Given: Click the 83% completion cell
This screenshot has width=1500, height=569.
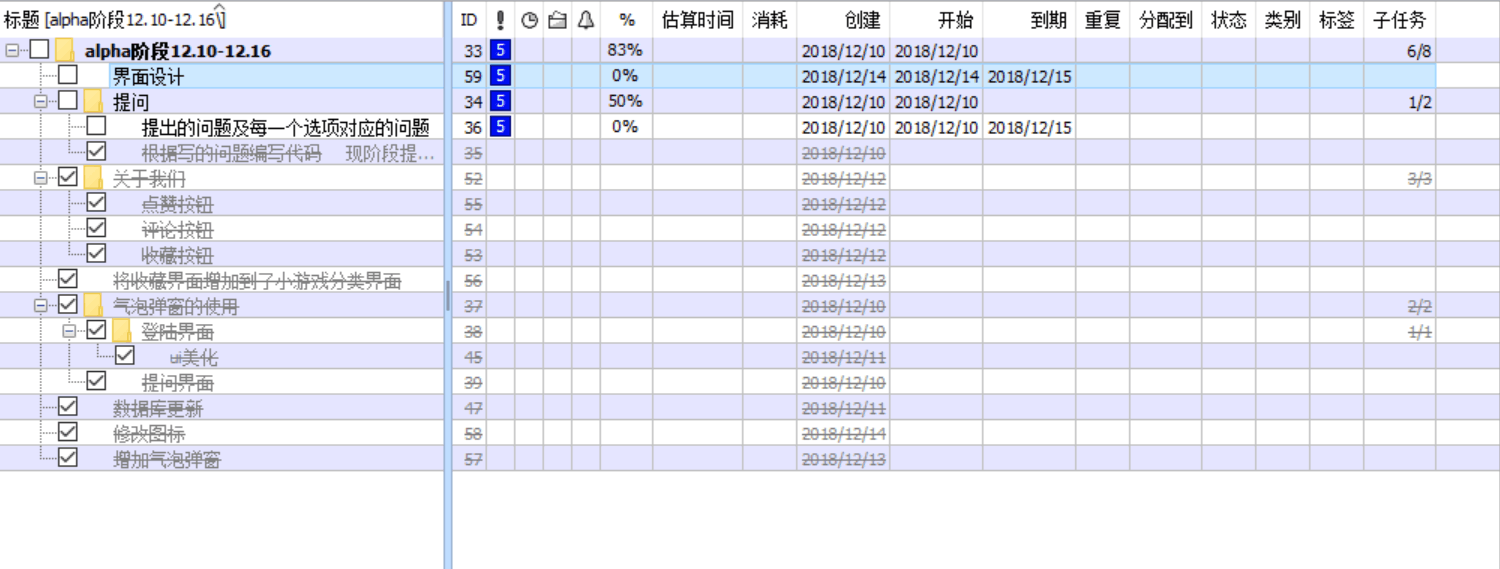Looking at the screenshot, I should pos(626,50).
